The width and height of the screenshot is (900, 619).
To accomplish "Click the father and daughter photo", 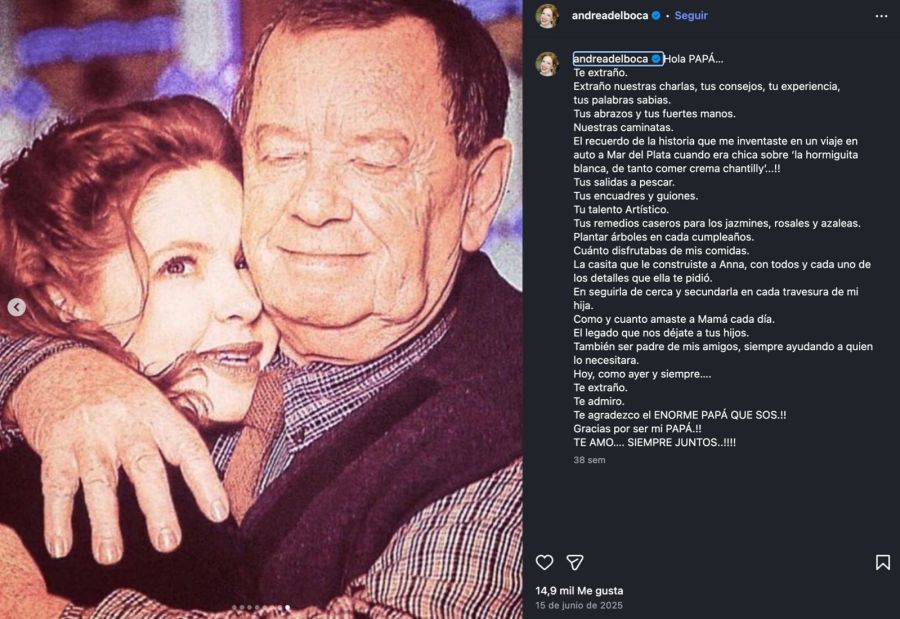I will point(261,300).
